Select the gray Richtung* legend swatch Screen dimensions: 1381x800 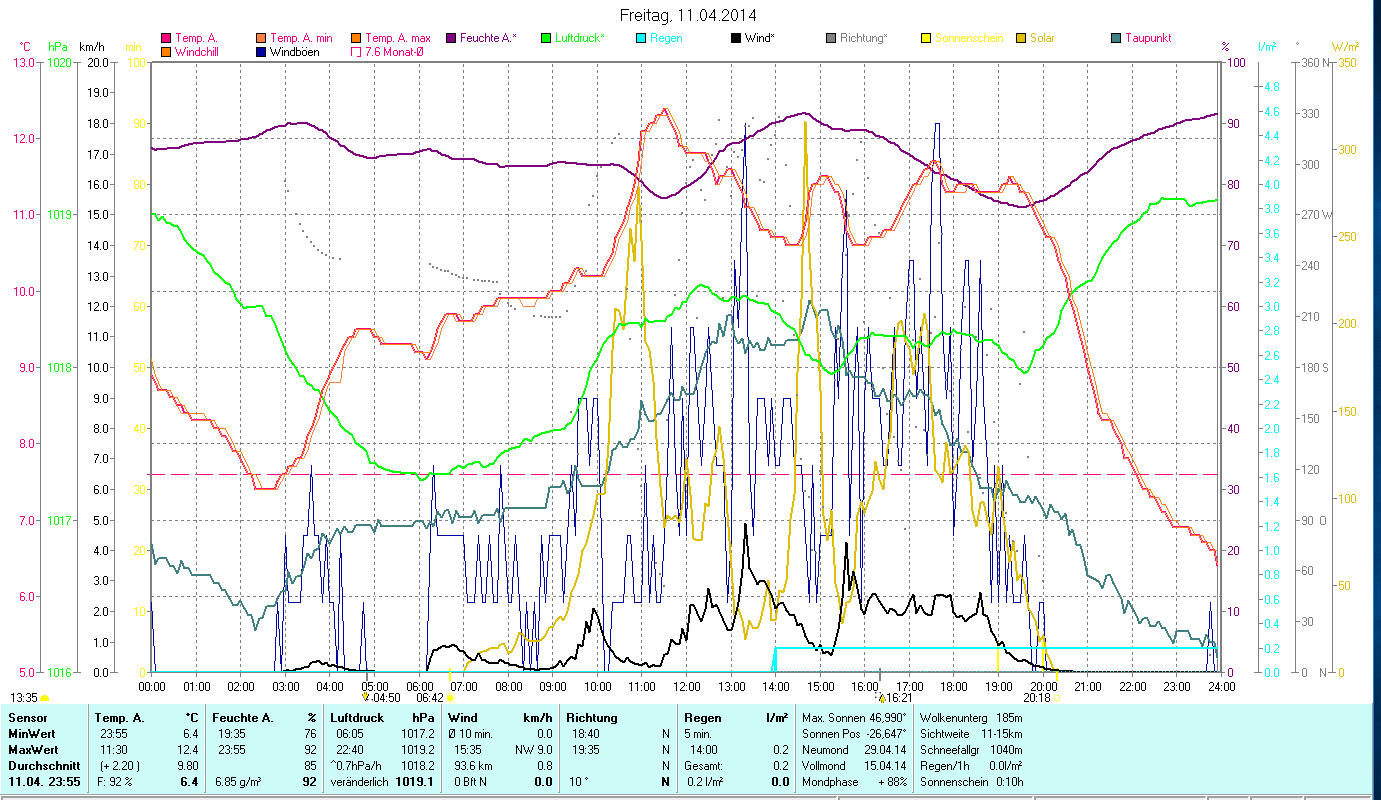830,38
